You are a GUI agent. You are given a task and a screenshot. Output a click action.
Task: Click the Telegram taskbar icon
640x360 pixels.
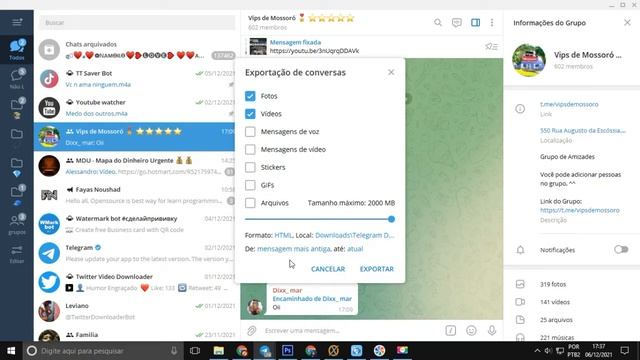[264, 351]
